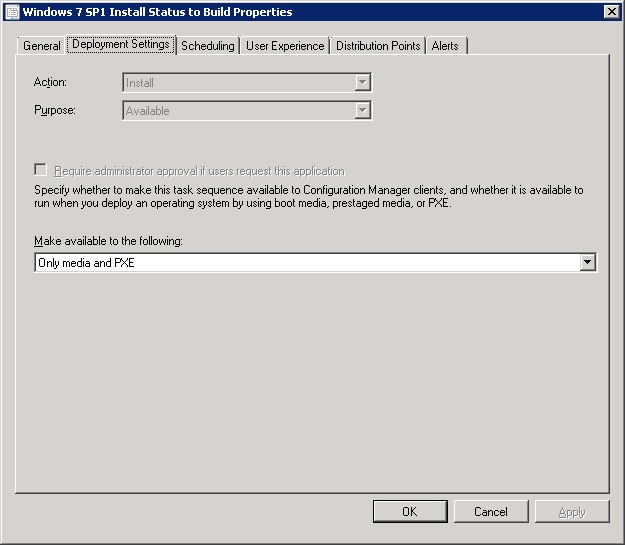
Task: Close the Build Properties dialog
Action: (611, 11)
